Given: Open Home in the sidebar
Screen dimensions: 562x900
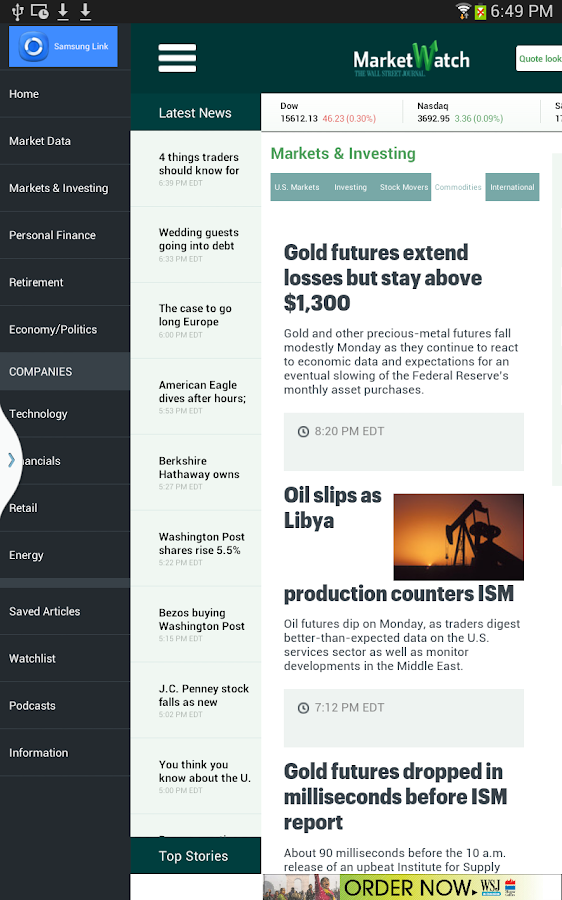Looking at the screenshot, I should pyautogui.click(x=65, y=94).
